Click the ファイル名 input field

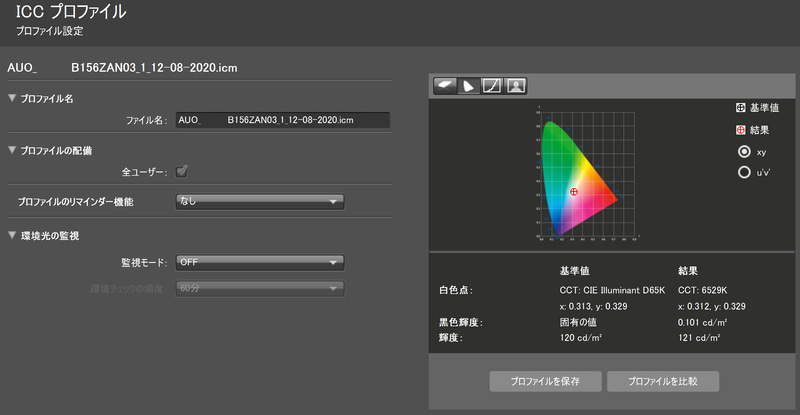(283, 120)
